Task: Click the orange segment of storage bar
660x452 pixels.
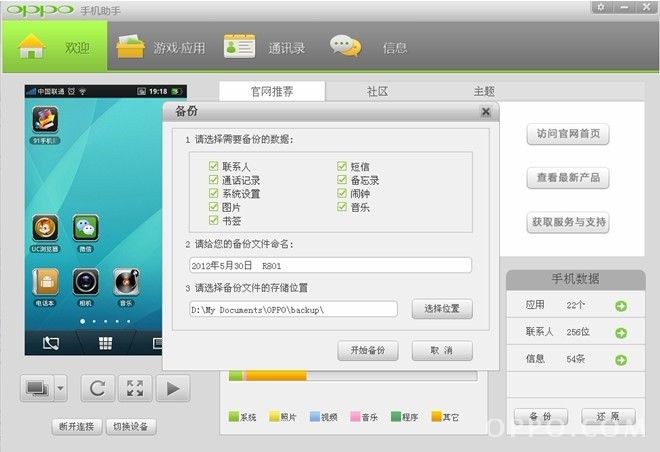Action: coord(276,376)
